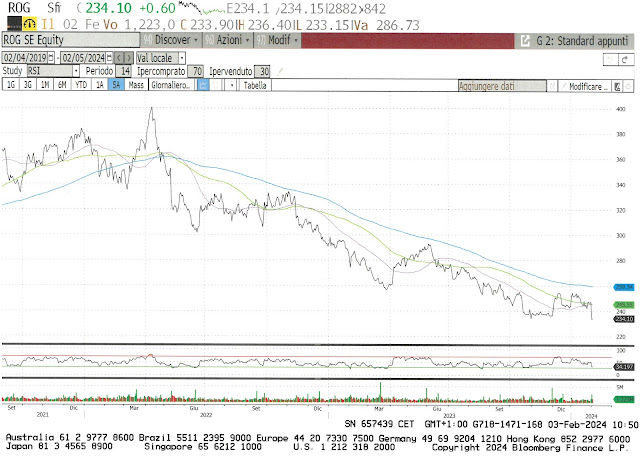Screen dimensions: 640x456
Task: Click the intraday sparkline beside price
Action: [x=202, y=7]
